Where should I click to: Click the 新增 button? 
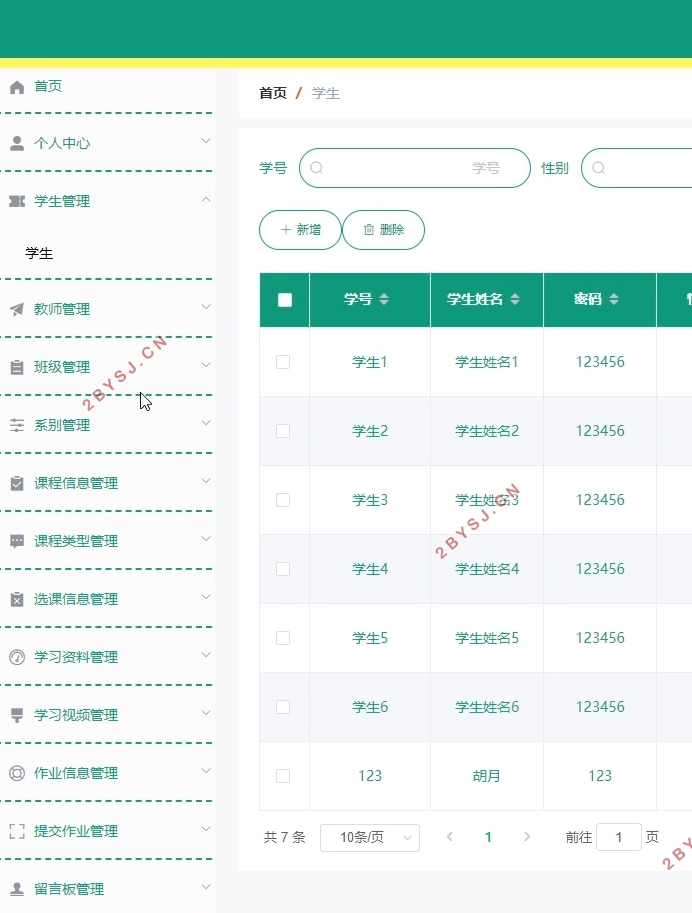[x=301, y=230]
